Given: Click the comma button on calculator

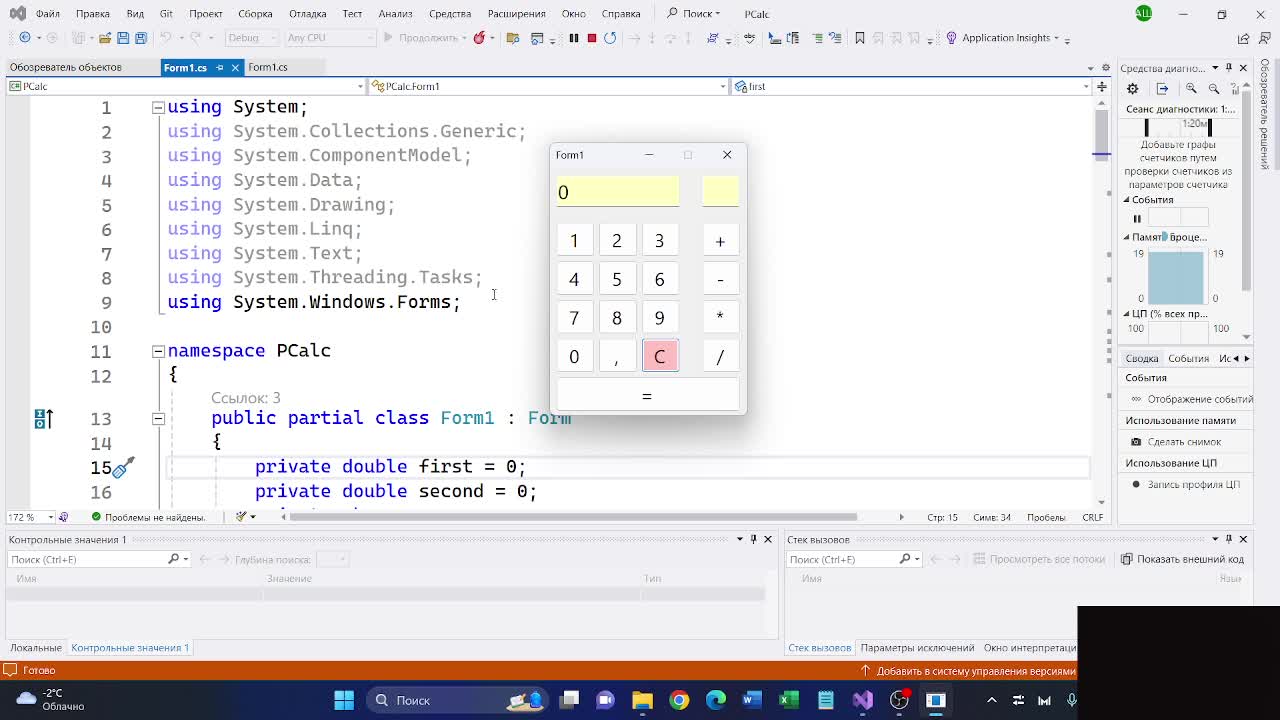Looking at the screenshot, I should click(617, 356).
